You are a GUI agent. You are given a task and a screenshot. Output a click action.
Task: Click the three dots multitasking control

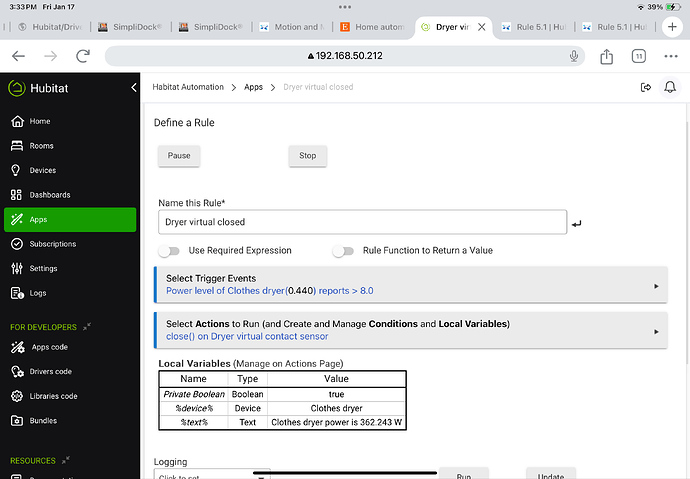pyautogui.click(x=345, y=7)
